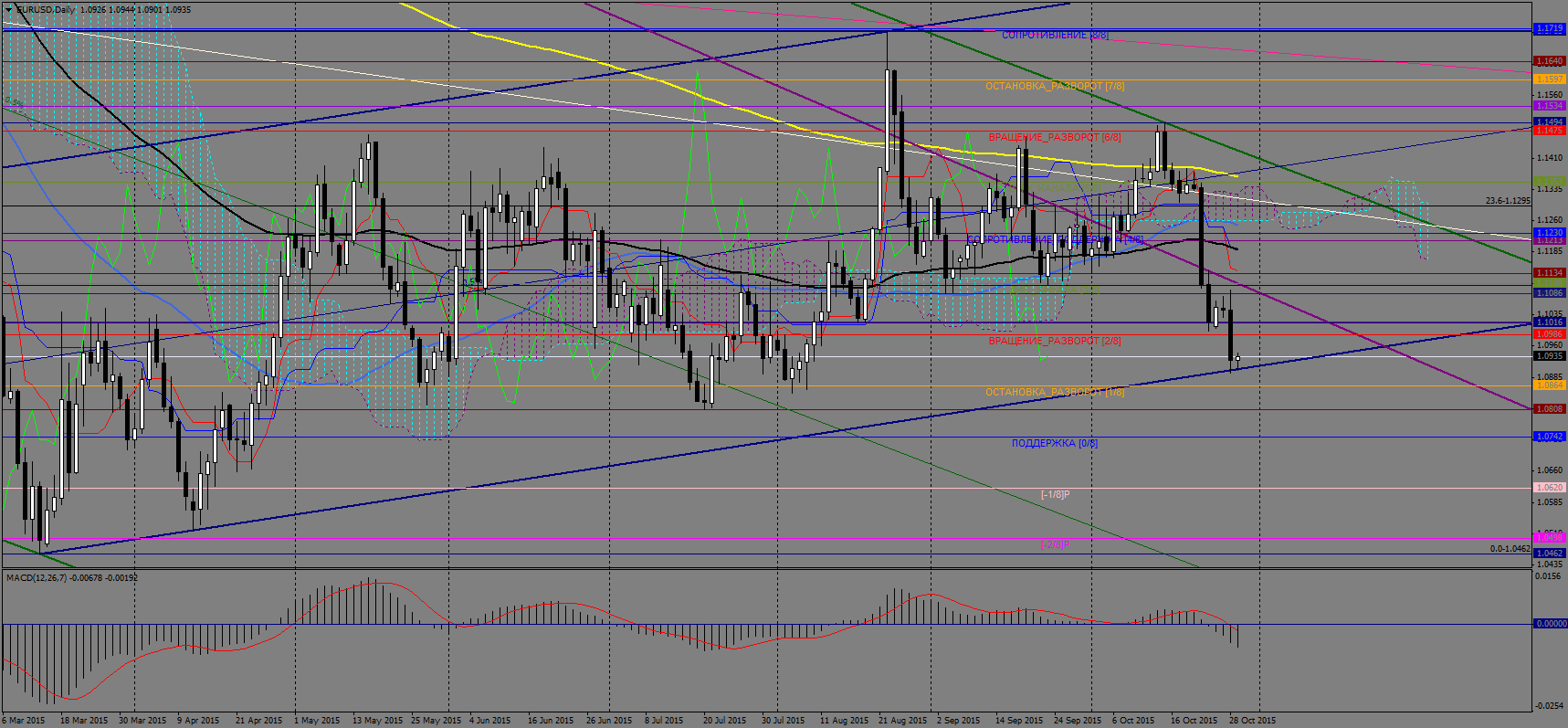Click the 1 May 2015 date label
The height and width of the screenshot is (728, 1568).
click(317, 721)
